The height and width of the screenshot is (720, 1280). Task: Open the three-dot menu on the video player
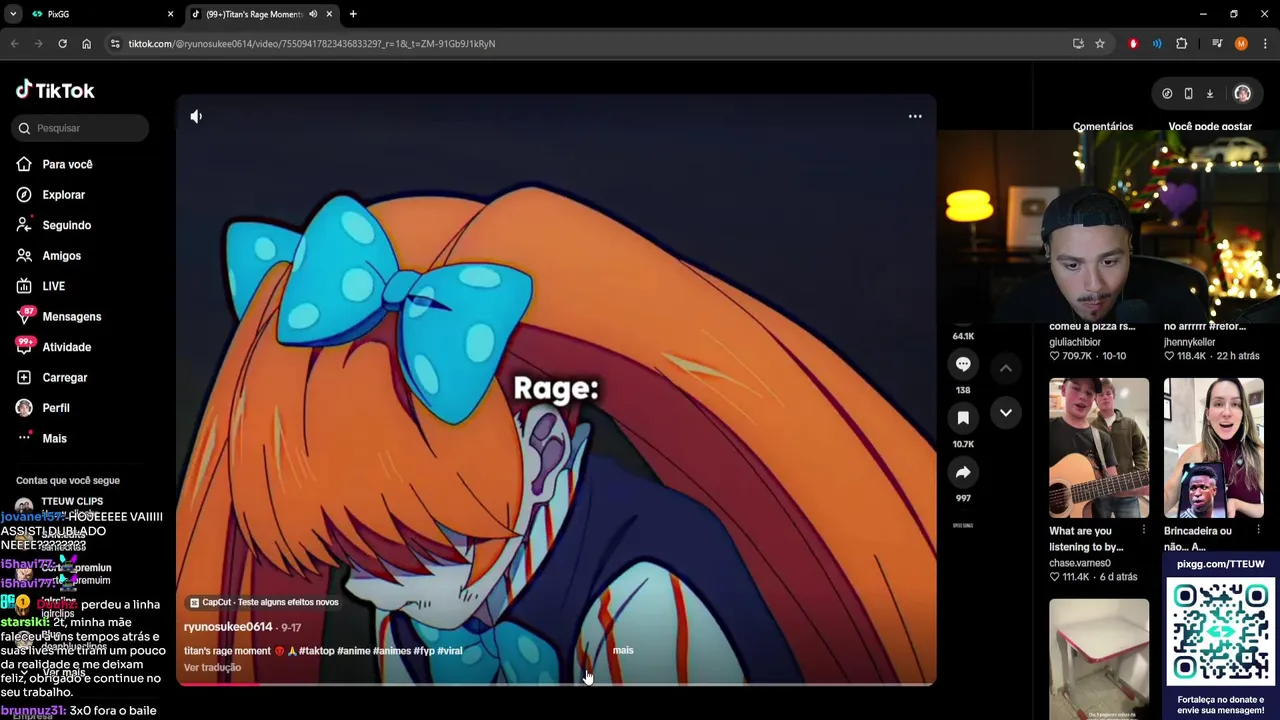(x=915, y=116)
